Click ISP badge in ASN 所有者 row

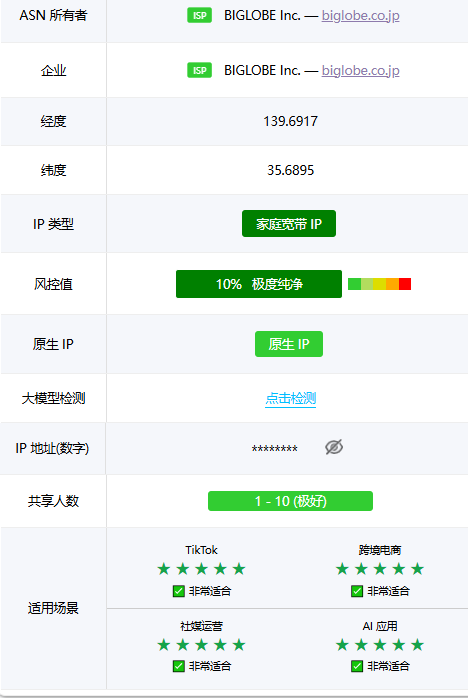pos(199,16)
